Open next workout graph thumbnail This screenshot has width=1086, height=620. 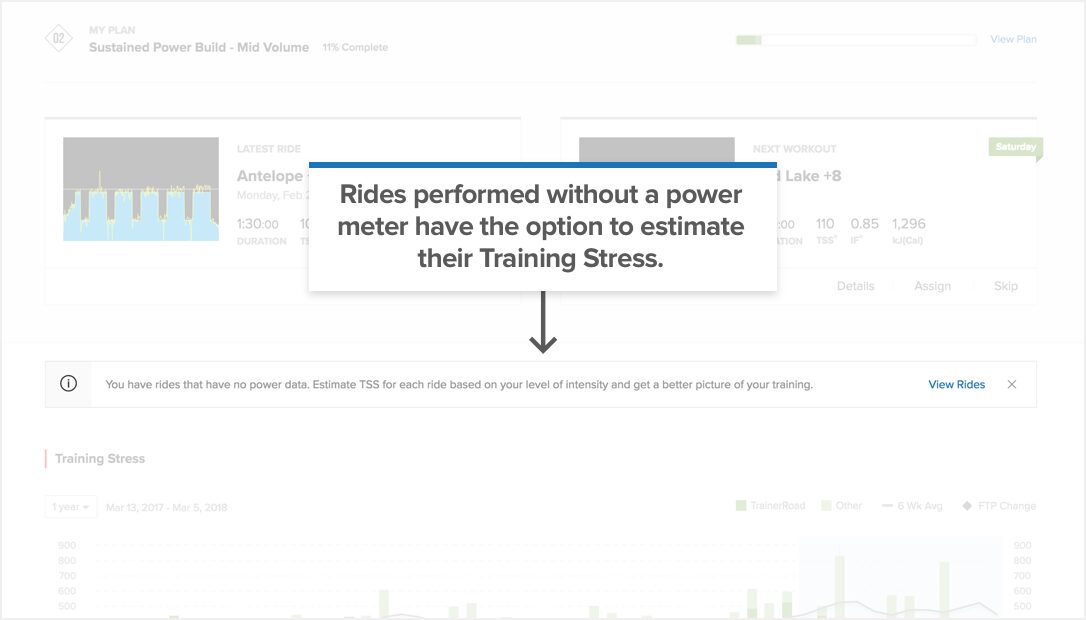click(x=657, y=150)
